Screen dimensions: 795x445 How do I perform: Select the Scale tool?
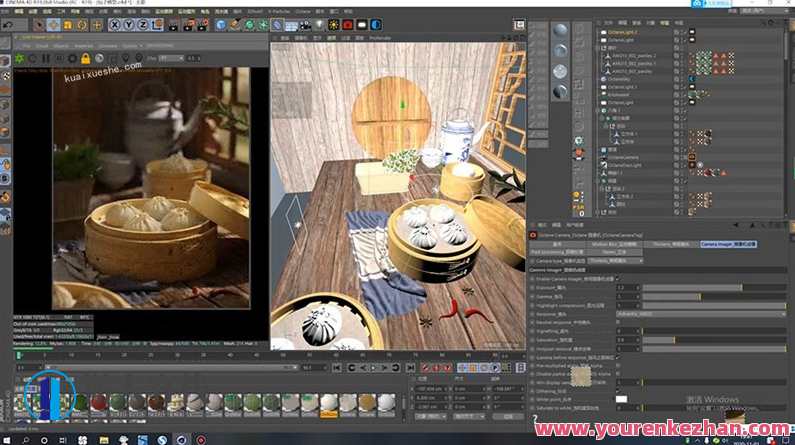[x=67, y=24]
